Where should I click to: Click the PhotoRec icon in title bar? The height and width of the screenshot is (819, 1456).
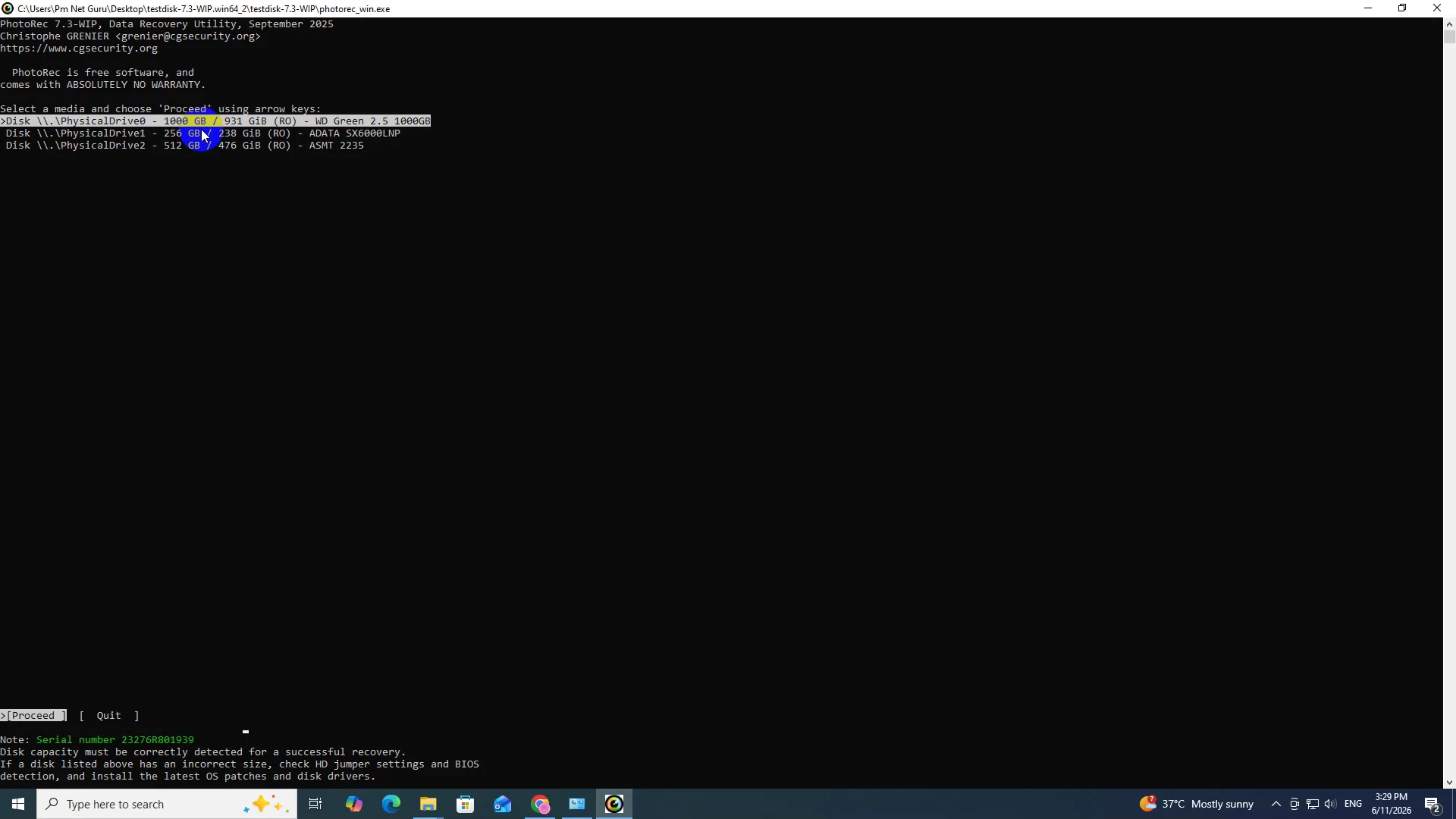tap(8, 8)
